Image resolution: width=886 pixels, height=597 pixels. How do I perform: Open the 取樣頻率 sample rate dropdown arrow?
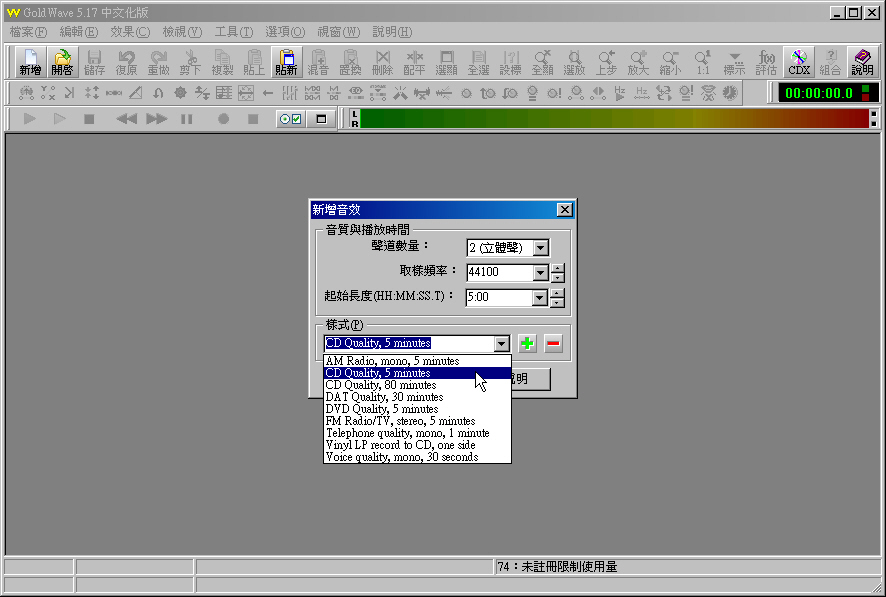[540, 272]
